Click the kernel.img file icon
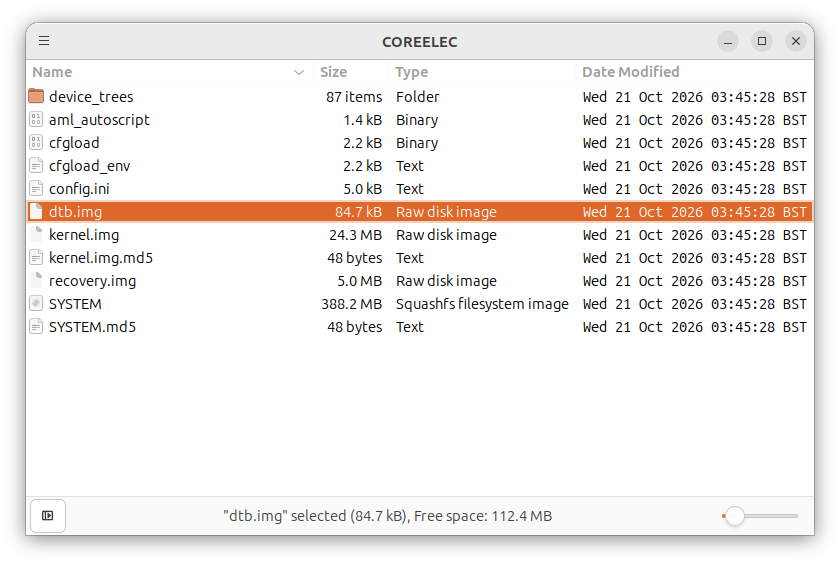 click(x=36, y=234)
